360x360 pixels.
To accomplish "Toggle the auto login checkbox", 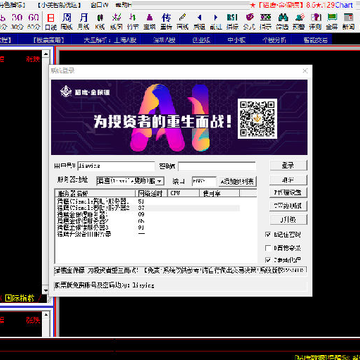I will coord(268,248).
